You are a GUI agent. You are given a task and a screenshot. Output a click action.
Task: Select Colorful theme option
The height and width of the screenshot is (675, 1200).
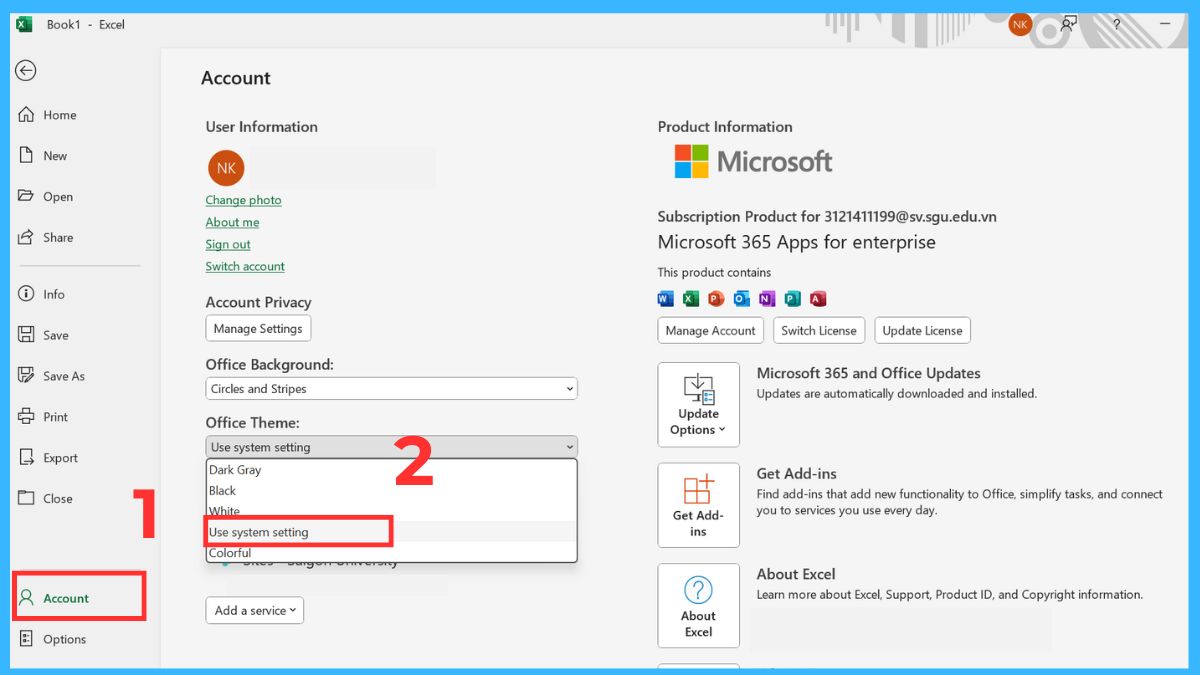pyautogui.click(x=391, y=552)
